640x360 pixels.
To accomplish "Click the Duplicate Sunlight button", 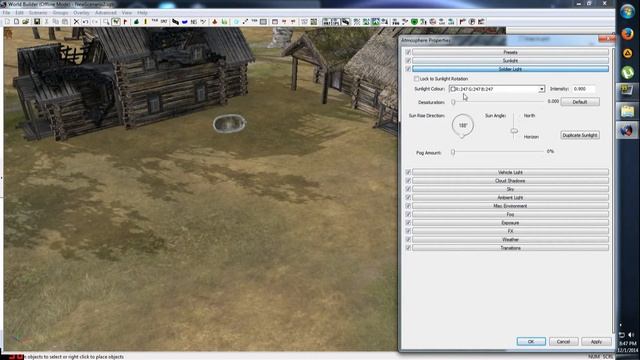I will point(580,135).
